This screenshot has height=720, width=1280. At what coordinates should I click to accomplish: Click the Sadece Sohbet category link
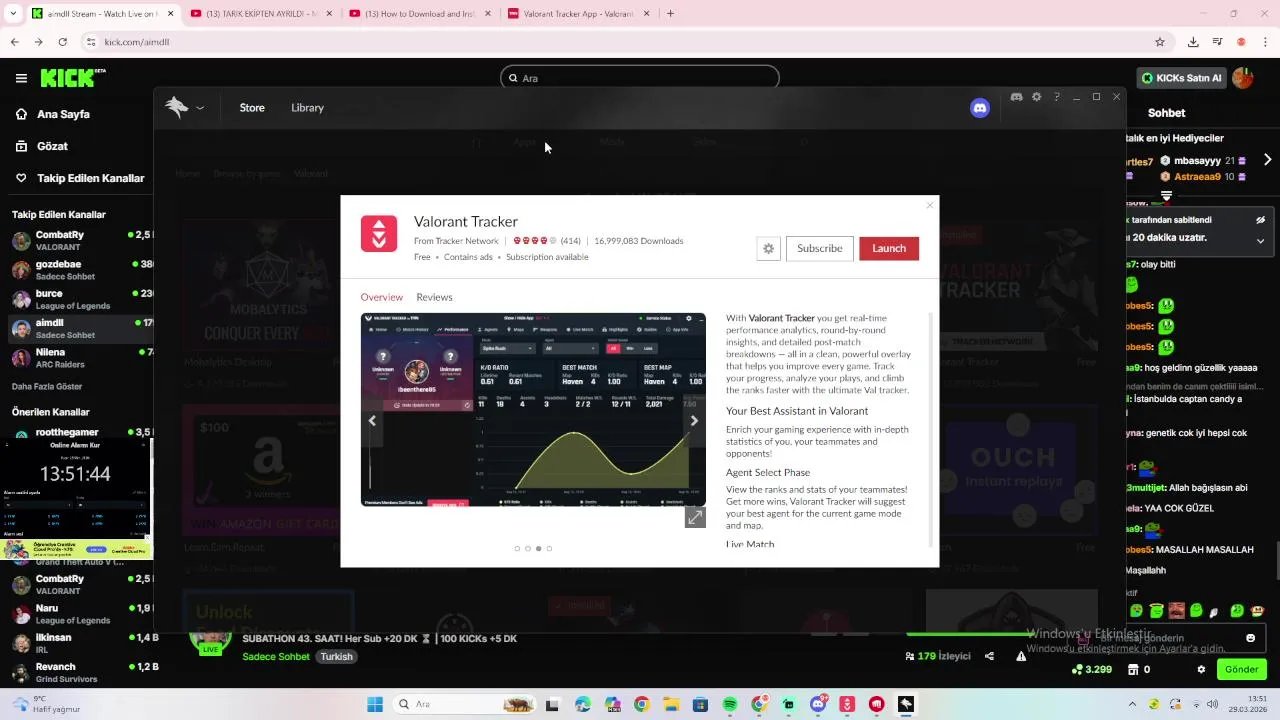276,657
